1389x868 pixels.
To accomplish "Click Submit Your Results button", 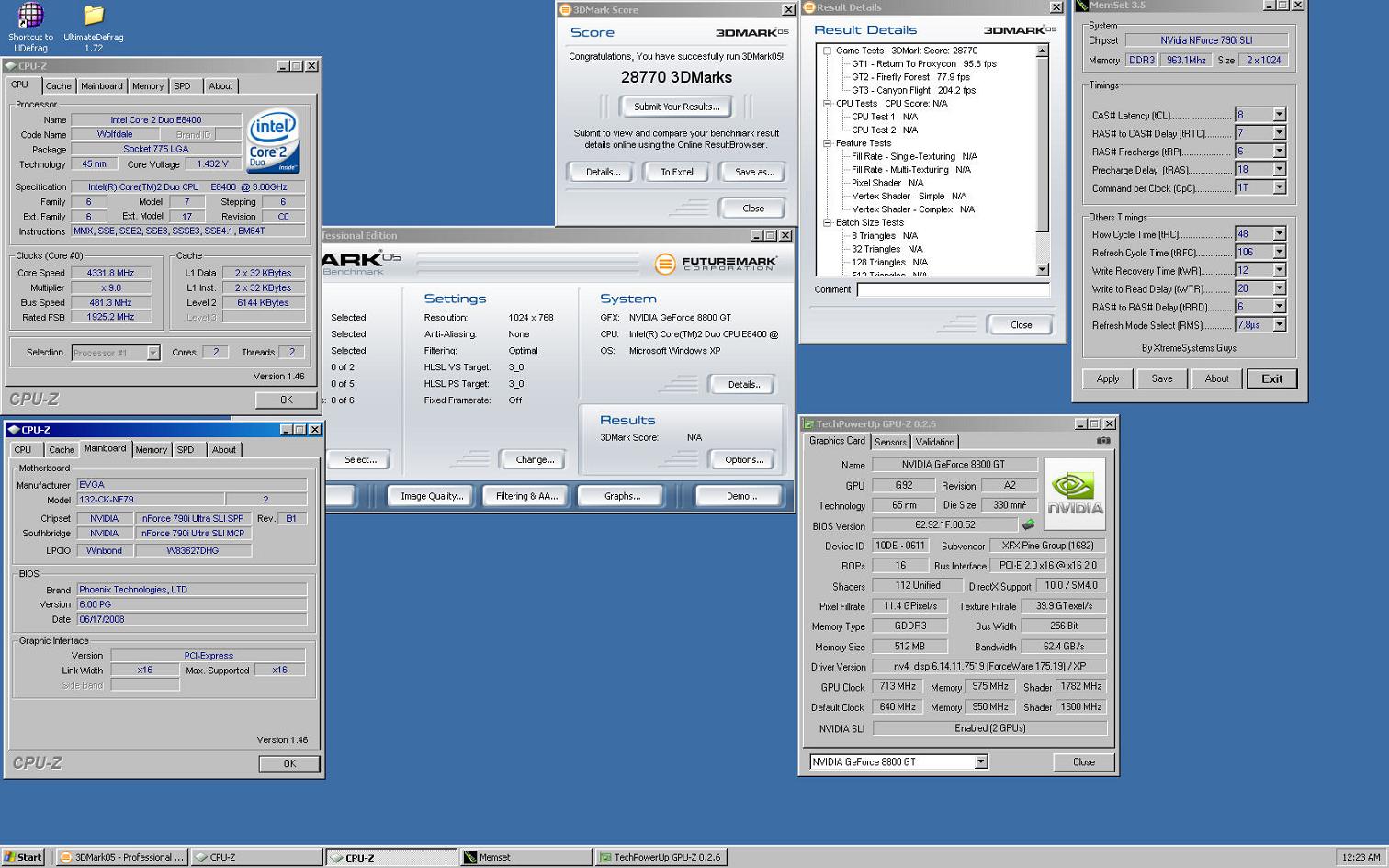I will tap(676, 107).
